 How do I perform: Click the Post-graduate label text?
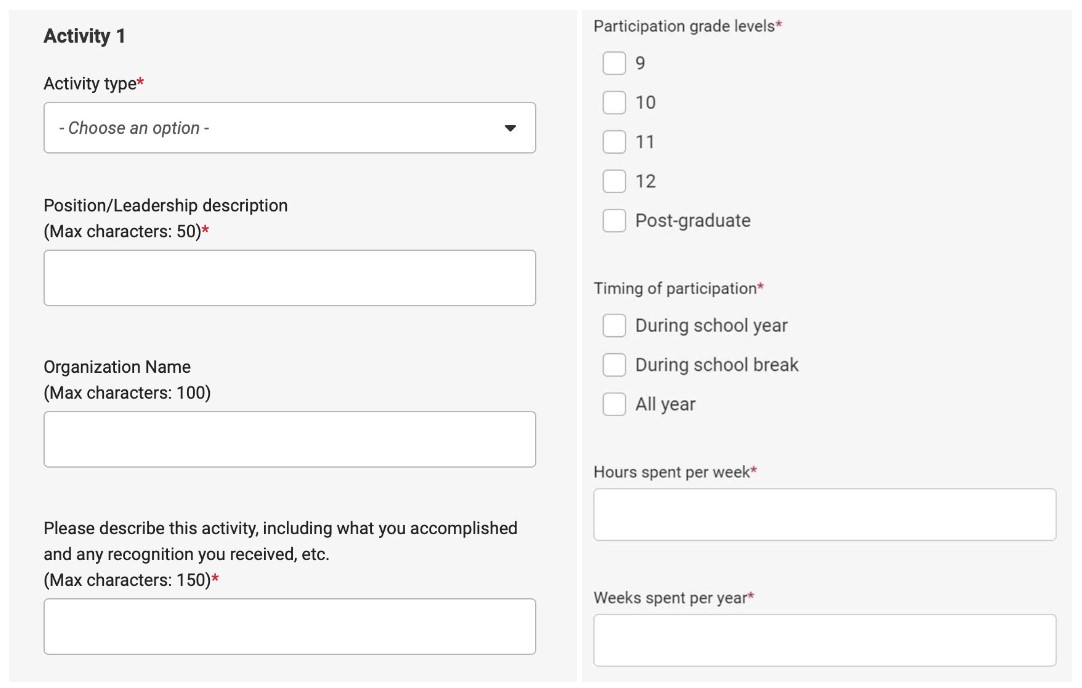point(693,221)
